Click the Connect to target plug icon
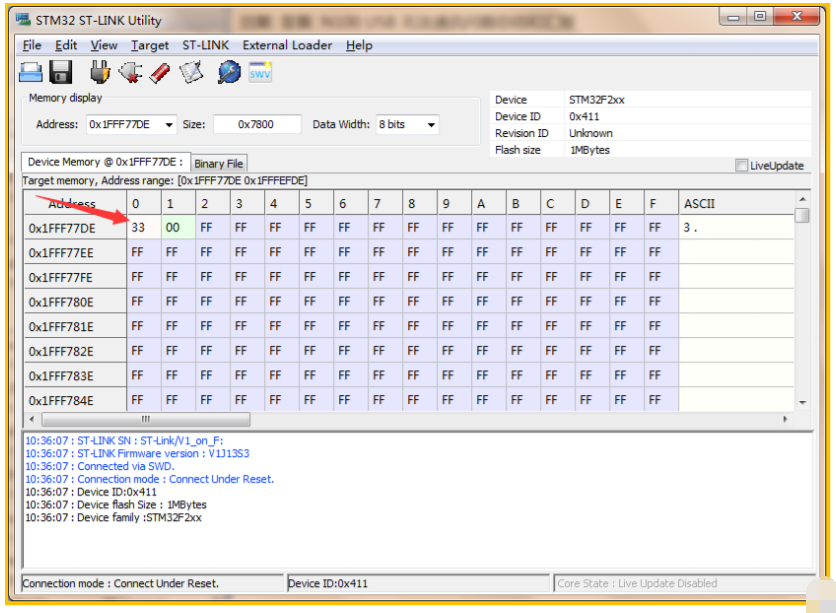The width and height of the screenshot is (836, 613). 100,72
